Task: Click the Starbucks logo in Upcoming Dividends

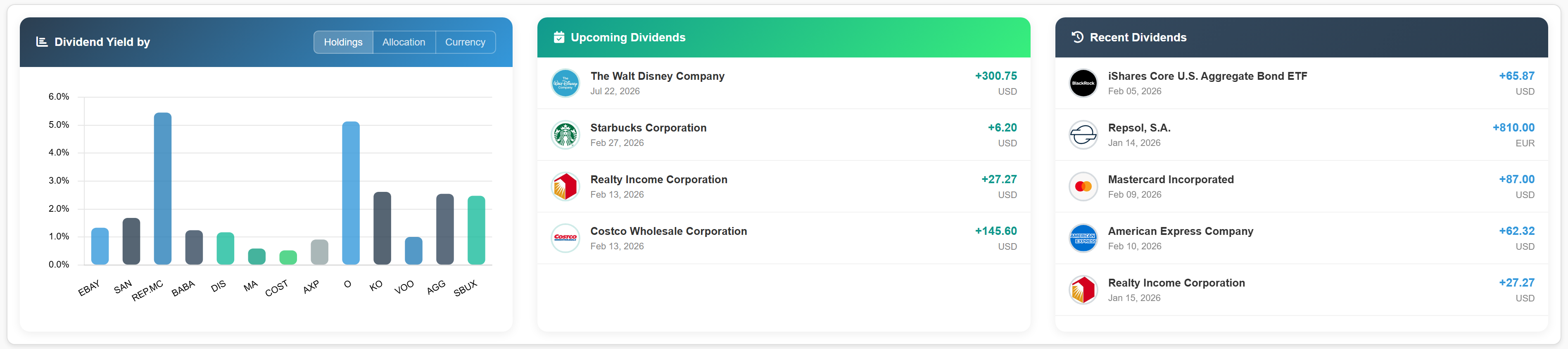Action: tap(565, 135)
